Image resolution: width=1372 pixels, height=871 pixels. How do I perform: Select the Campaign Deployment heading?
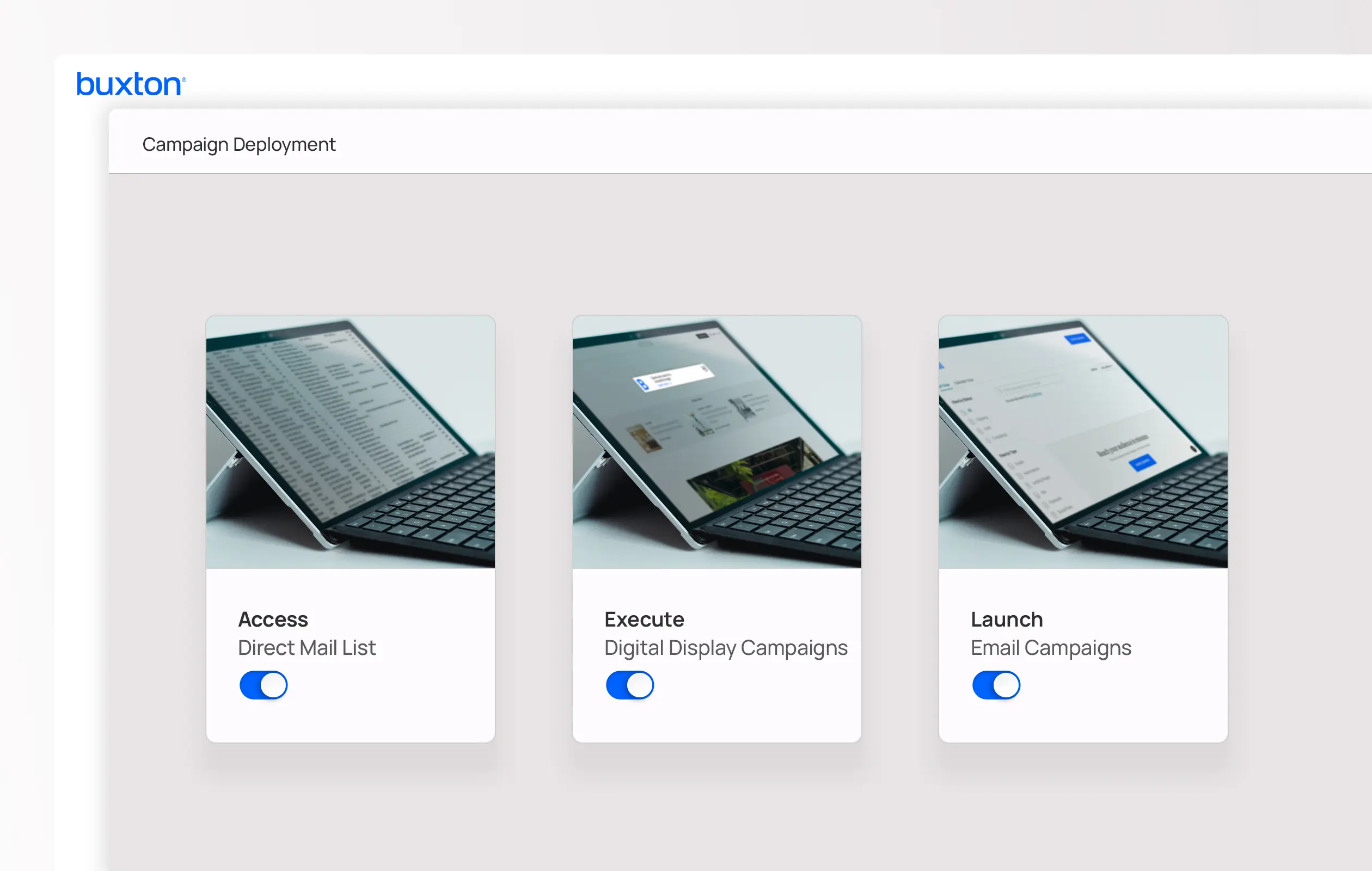click(x=238, y=145)
